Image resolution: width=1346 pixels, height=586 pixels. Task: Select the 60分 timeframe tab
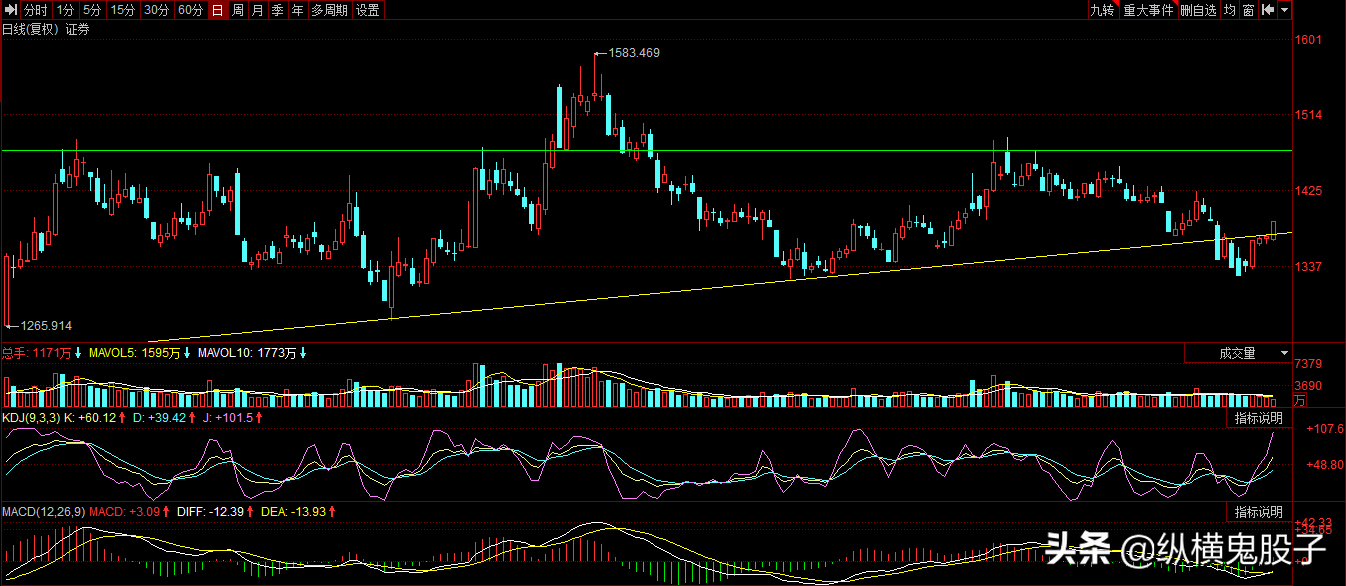click(x=189, y=10)
